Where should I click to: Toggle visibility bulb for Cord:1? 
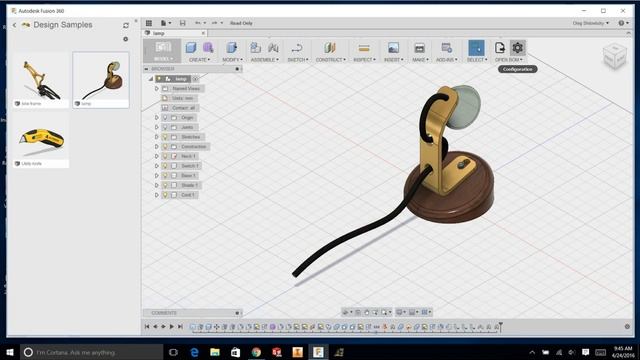coord(165,195)
